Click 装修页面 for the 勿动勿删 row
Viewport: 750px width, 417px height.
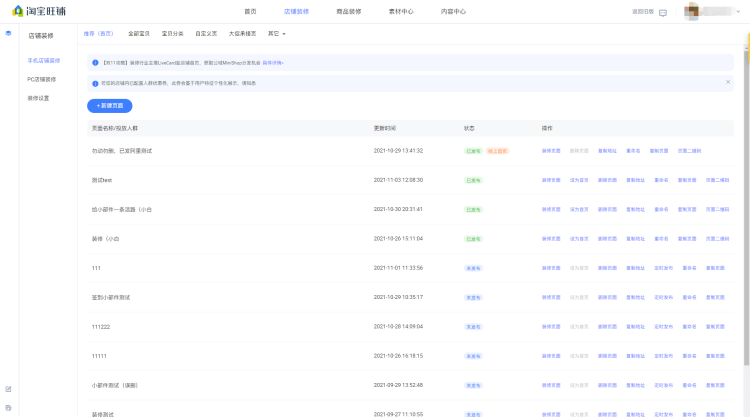tap(551, 151)
